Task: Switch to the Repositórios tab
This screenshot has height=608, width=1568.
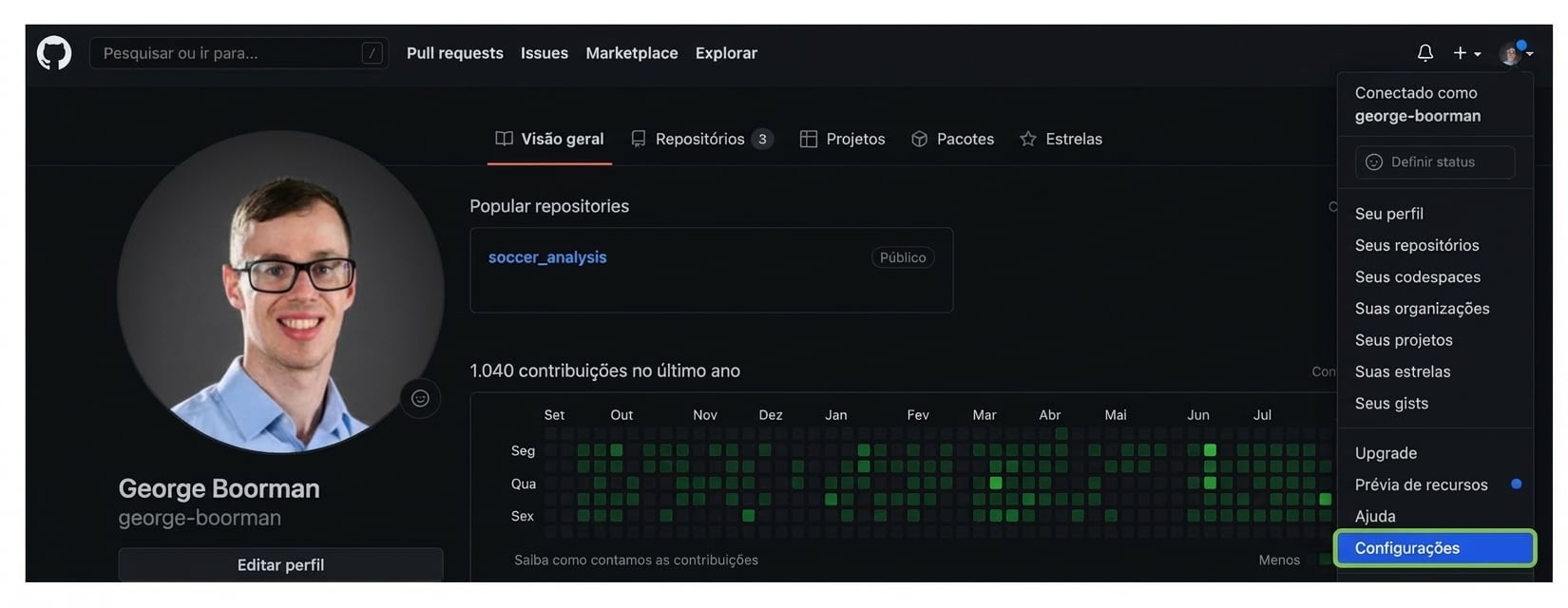Action: click(x=701, y=139)
